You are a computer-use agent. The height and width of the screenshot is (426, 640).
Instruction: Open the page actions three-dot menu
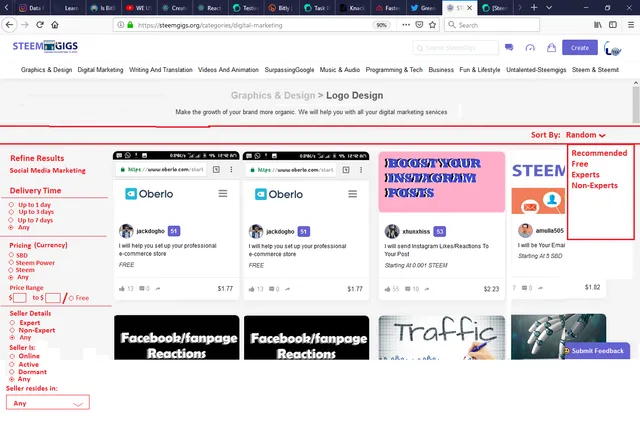click(x=406, y=25)
